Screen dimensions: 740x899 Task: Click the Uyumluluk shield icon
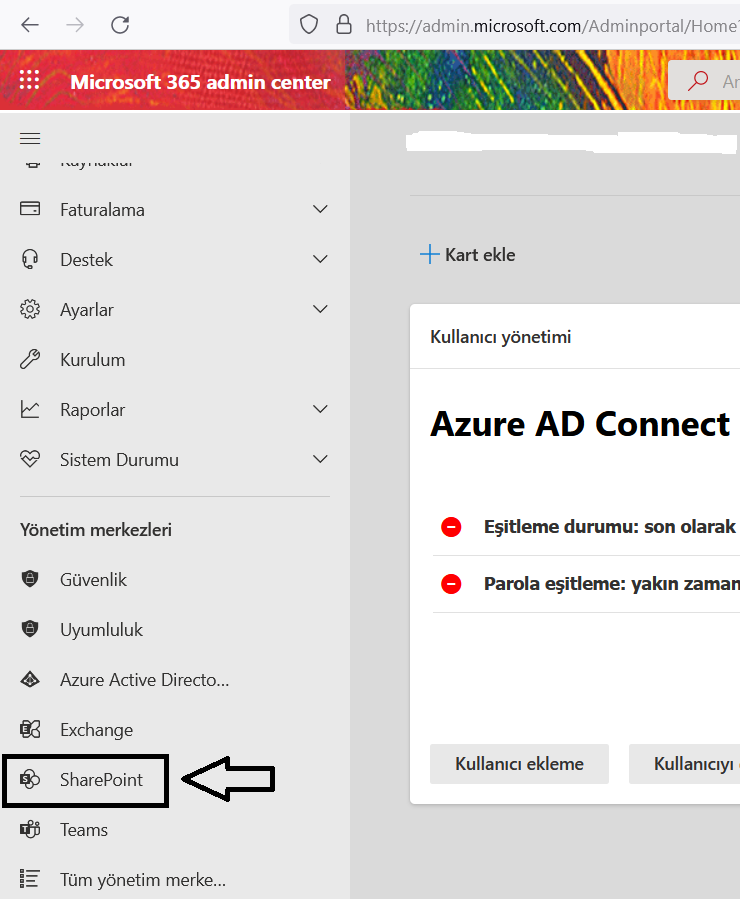click(x=30, y=629)
